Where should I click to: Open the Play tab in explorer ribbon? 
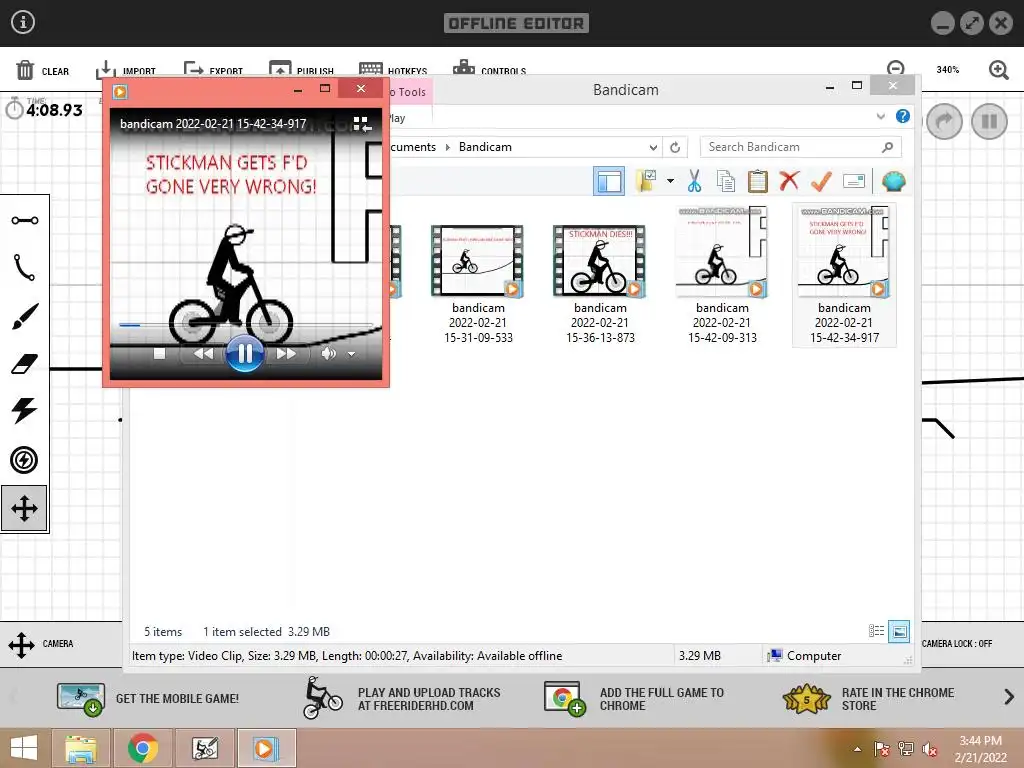pyautogui.click(x=396, y=118)
